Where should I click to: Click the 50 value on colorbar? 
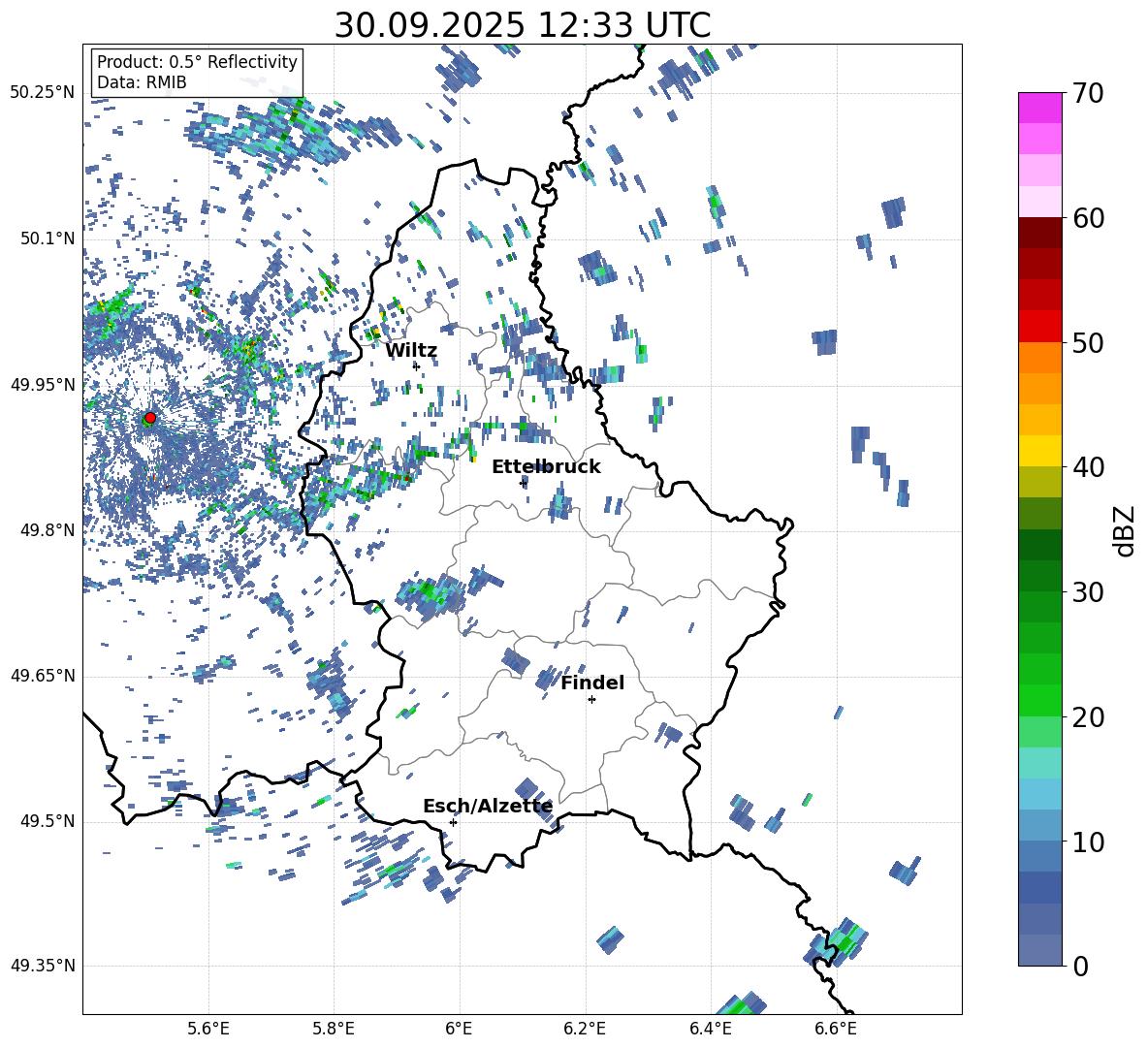[1089, 343]
